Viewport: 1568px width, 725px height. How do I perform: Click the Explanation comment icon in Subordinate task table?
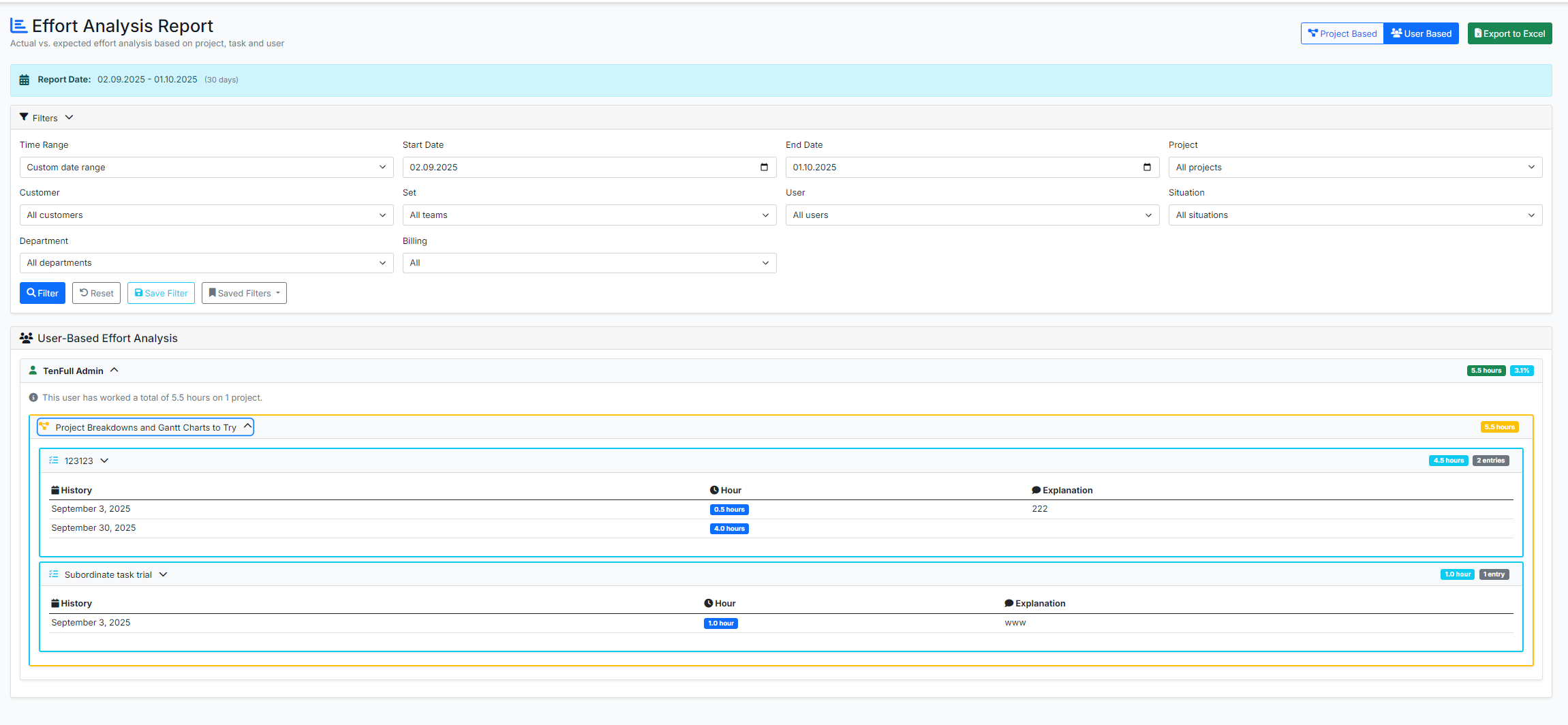(x=1009, y=603)
